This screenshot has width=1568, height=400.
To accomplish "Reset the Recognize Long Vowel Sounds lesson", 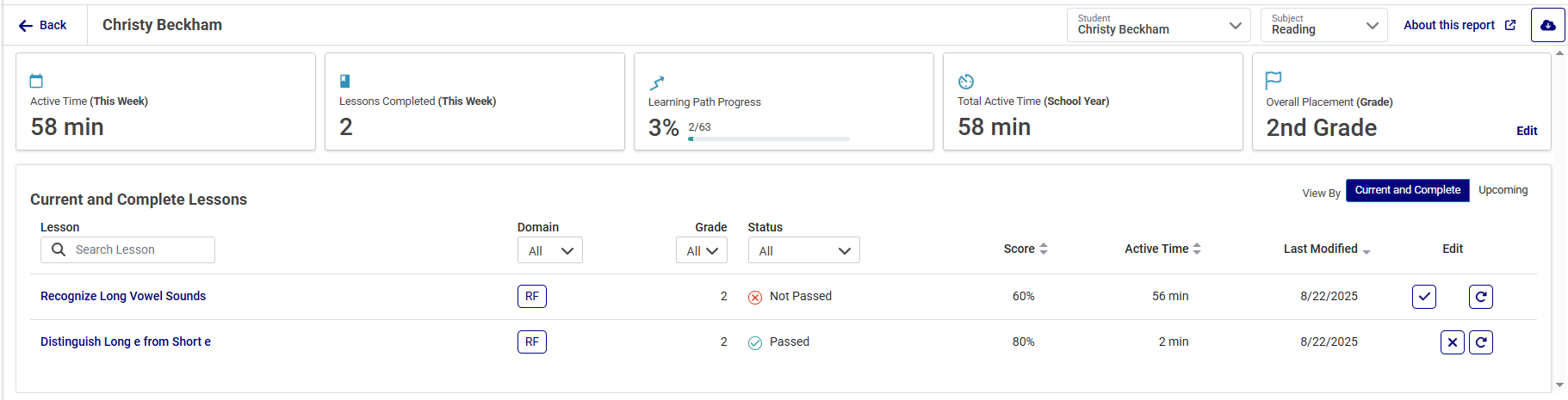I will pyautogui.click(x=1480, y=297).
